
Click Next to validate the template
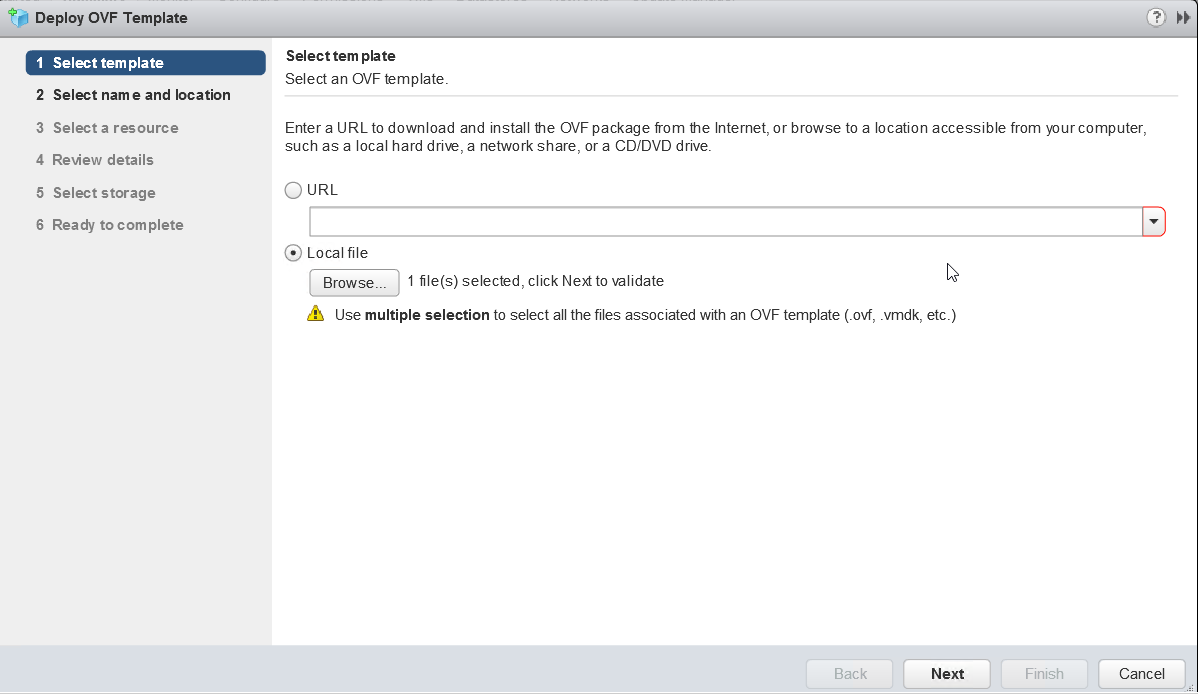946,674
